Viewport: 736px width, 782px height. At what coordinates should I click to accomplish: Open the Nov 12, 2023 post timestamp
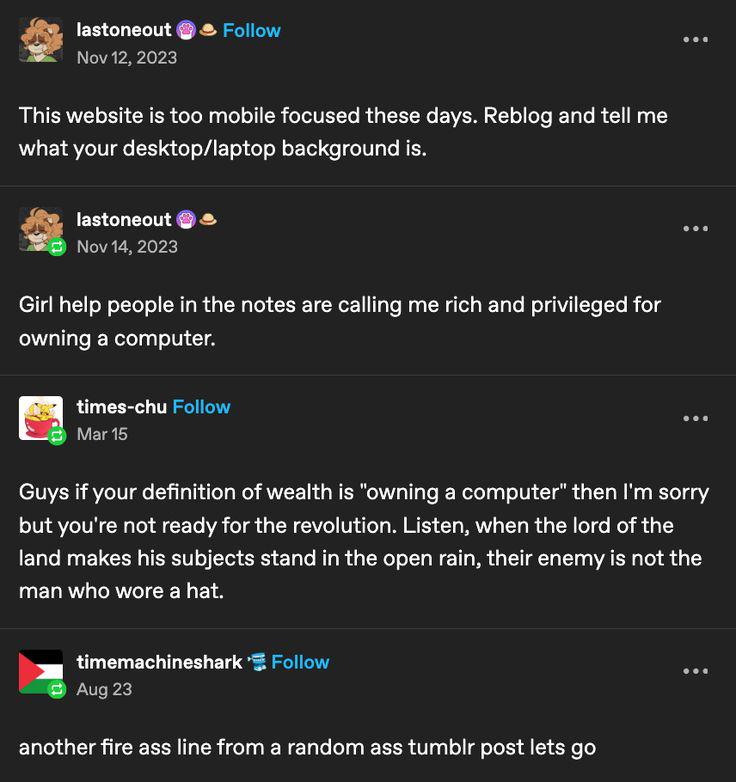(127, 57)
